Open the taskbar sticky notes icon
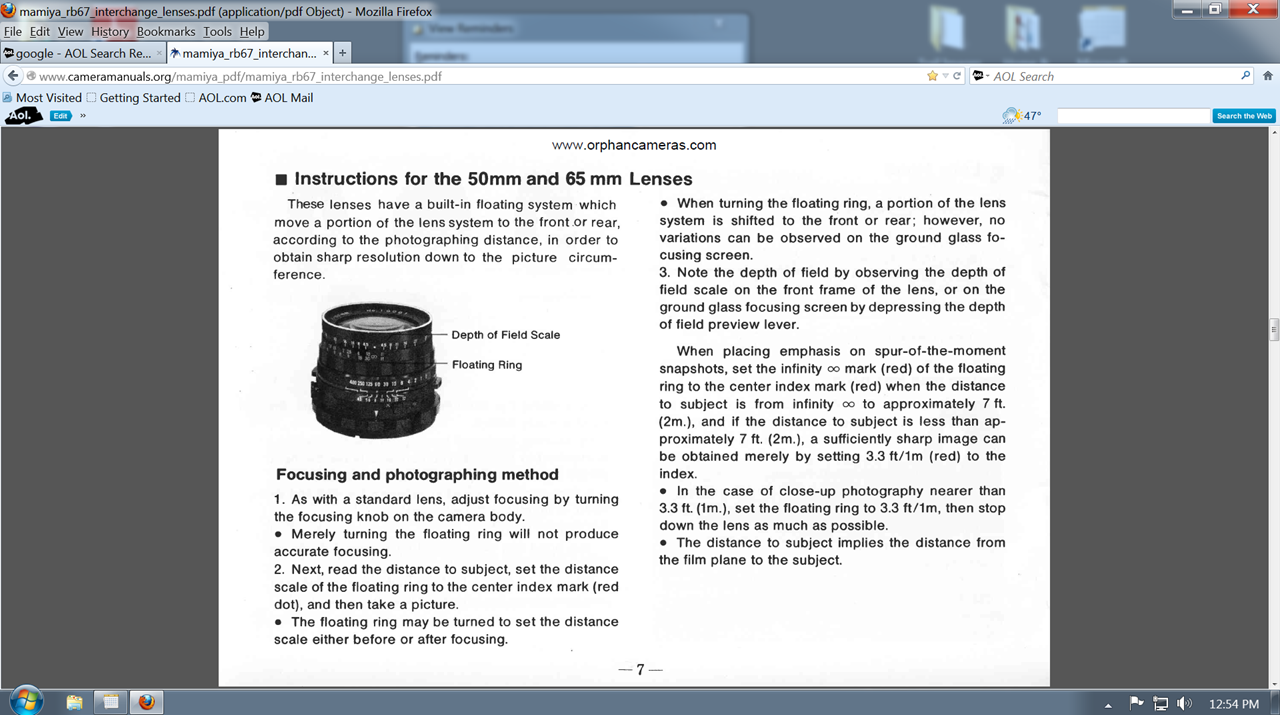The image size is (1280, 715). (x=110, y=702)
